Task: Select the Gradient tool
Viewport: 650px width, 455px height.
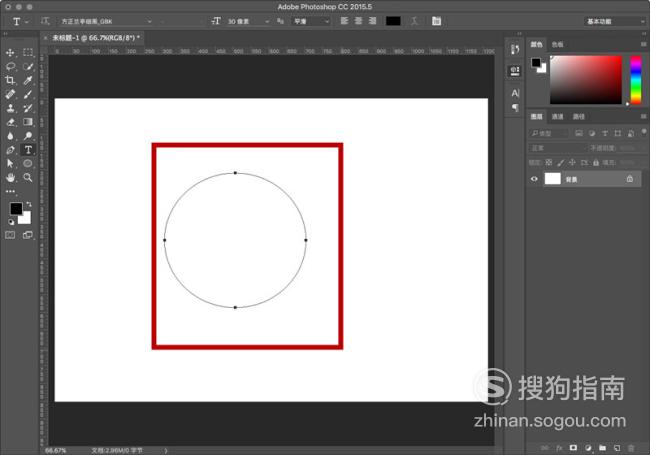Action: pyautogui.click(x=28, y=122)
